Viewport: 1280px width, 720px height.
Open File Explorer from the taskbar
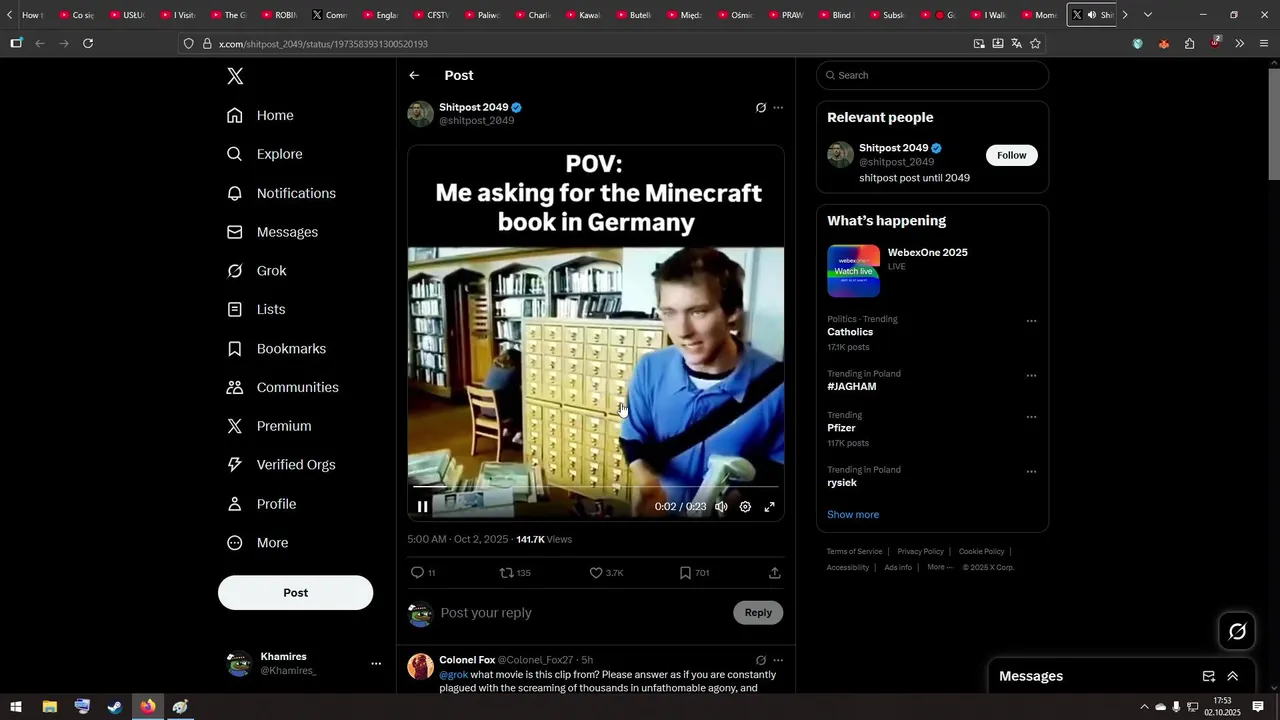point(49,707)
